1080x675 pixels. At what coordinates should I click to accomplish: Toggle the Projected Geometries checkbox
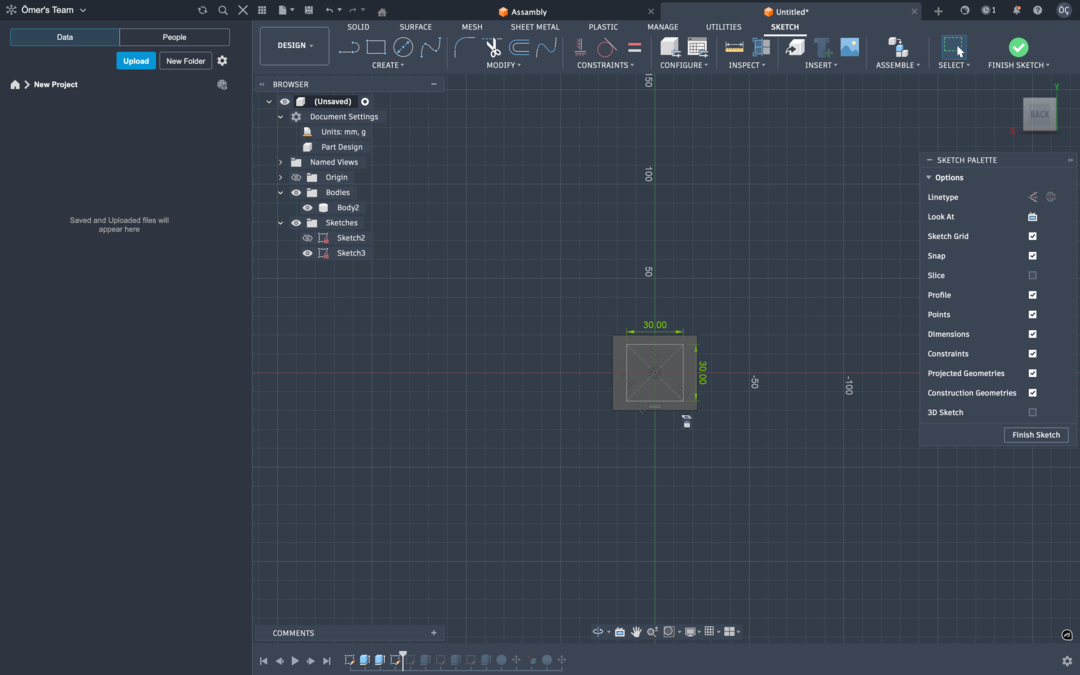[x=1032, y=373]
